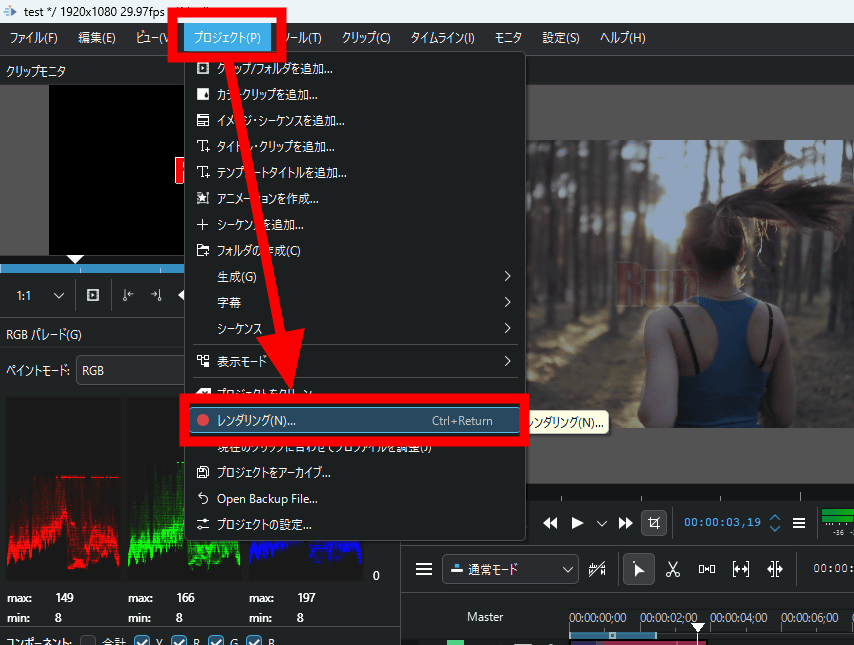Click the set zone in-point icon
Screen dimensions: 854x645
(x=127, y=295)
